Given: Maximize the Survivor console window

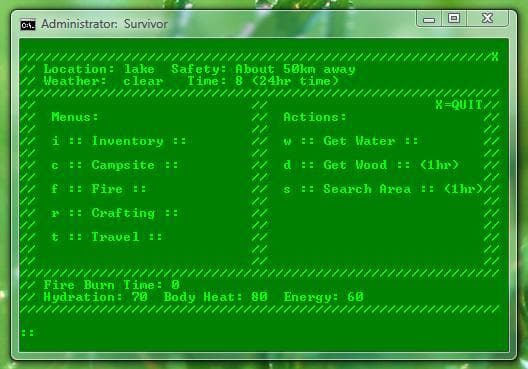Looking at the screenshot, I should click(x=454, y=19).
